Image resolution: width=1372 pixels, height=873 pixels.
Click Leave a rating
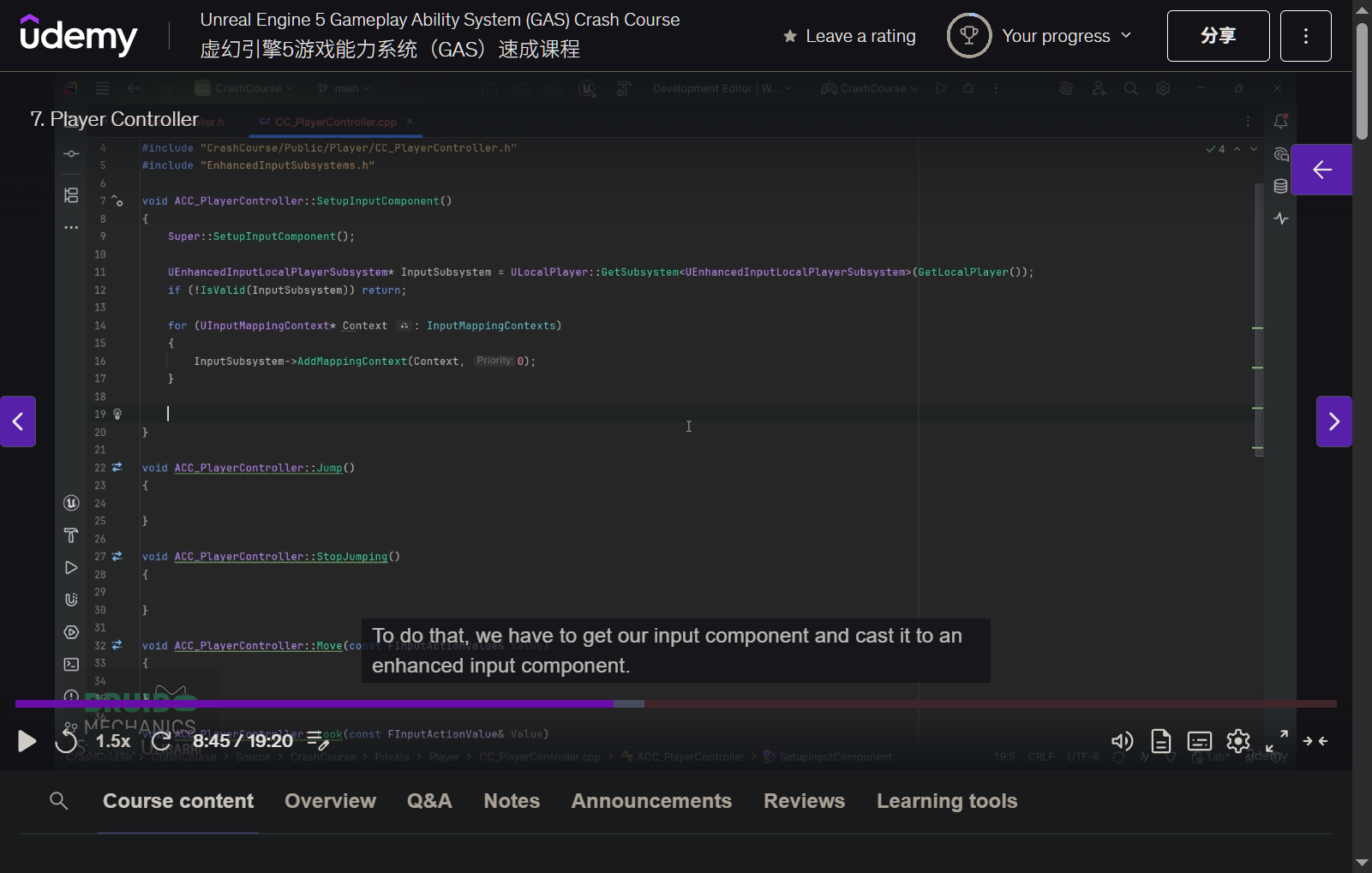pyautogui.click(x=849, y=36)
